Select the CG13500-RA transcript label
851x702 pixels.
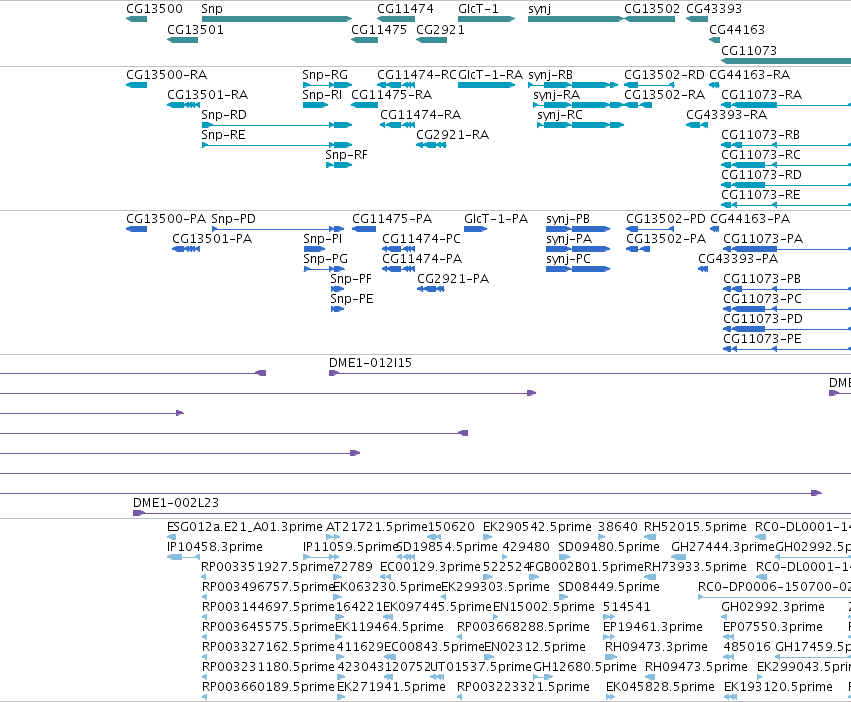click(167, 75)
